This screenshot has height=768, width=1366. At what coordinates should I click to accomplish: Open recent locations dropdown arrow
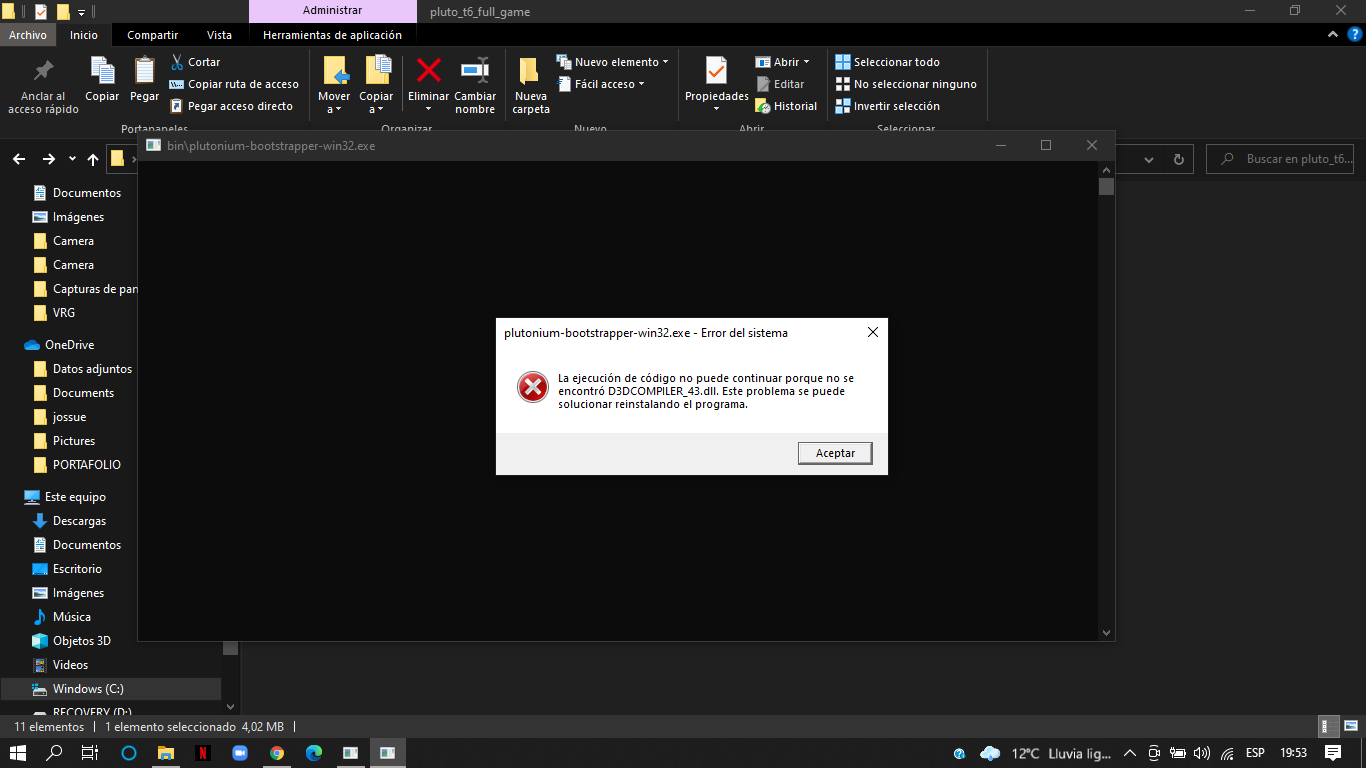click(x=72, y=159)
